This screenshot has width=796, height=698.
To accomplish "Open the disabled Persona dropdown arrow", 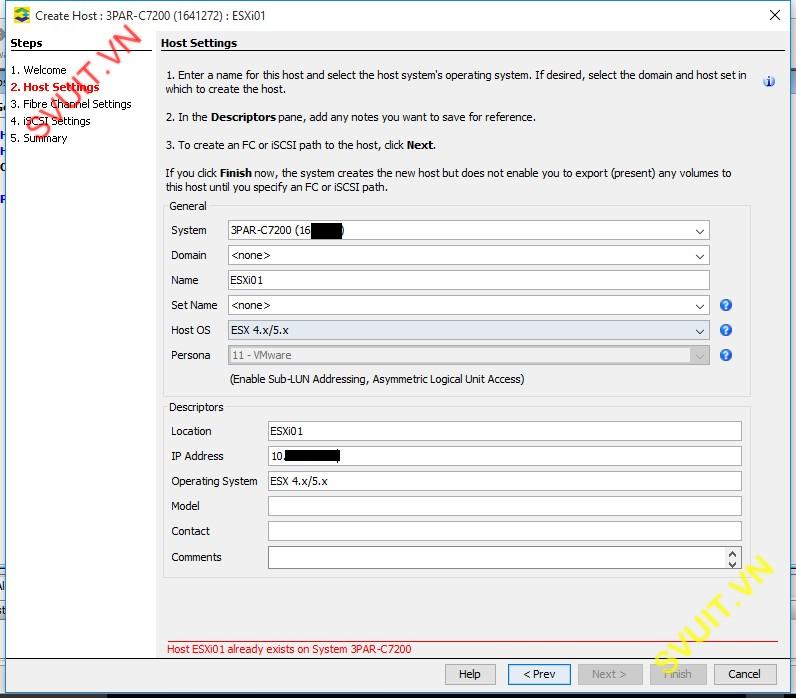I will pyautogui.click(x=700, y=355).
